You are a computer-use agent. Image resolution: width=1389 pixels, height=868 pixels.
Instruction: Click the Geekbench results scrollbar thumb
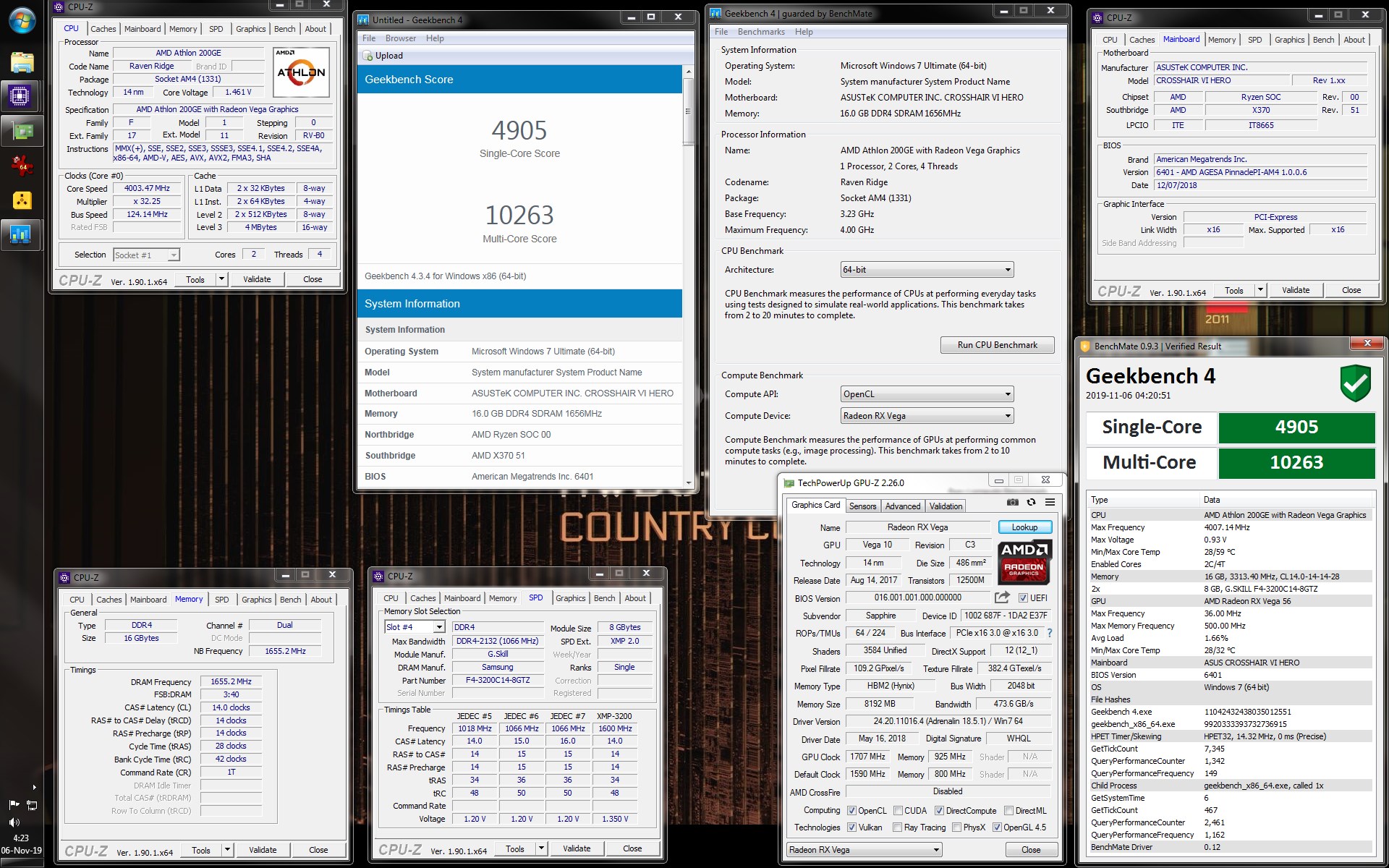click(688, 112)
